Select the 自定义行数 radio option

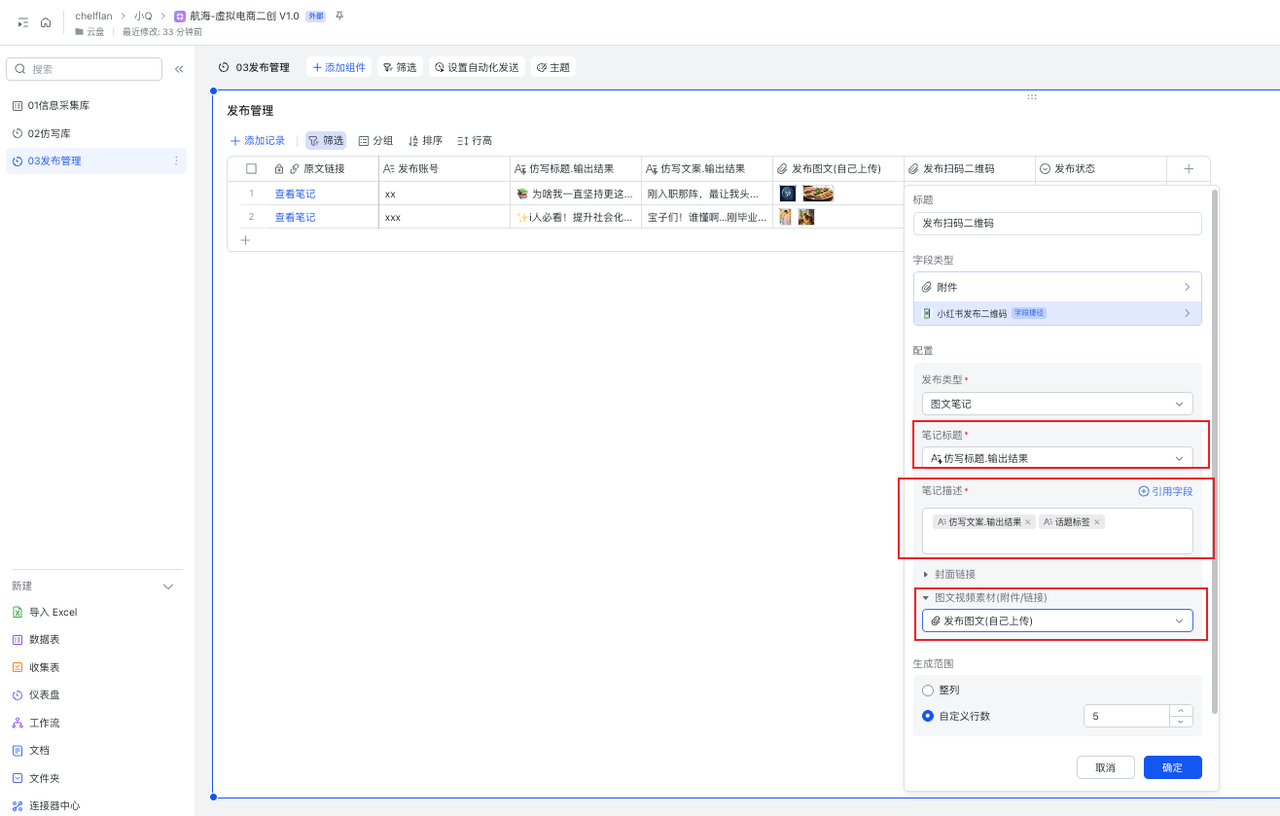928,716
